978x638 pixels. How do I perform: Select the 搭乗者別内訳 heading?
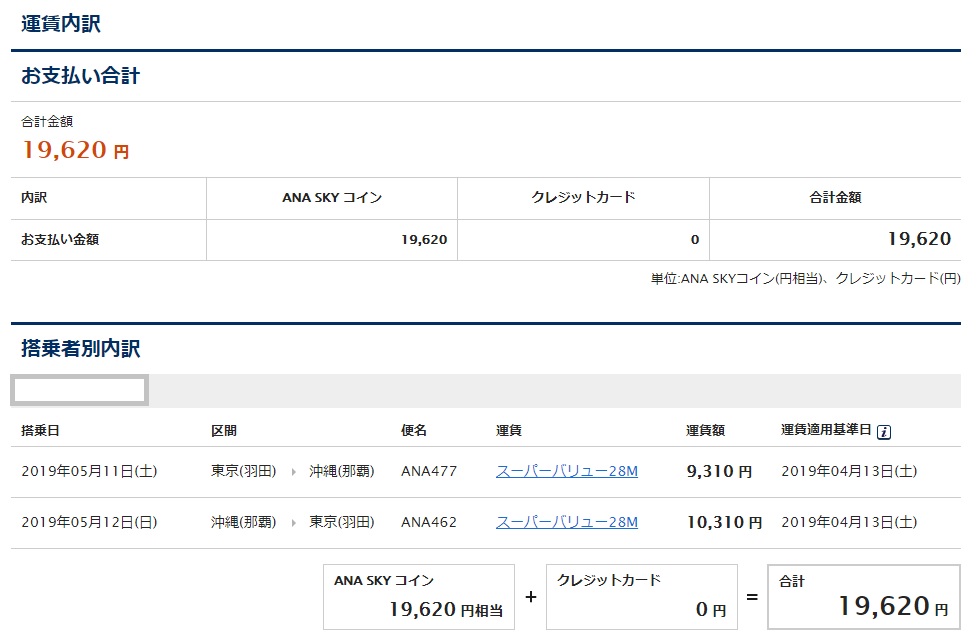coord(81,349)
